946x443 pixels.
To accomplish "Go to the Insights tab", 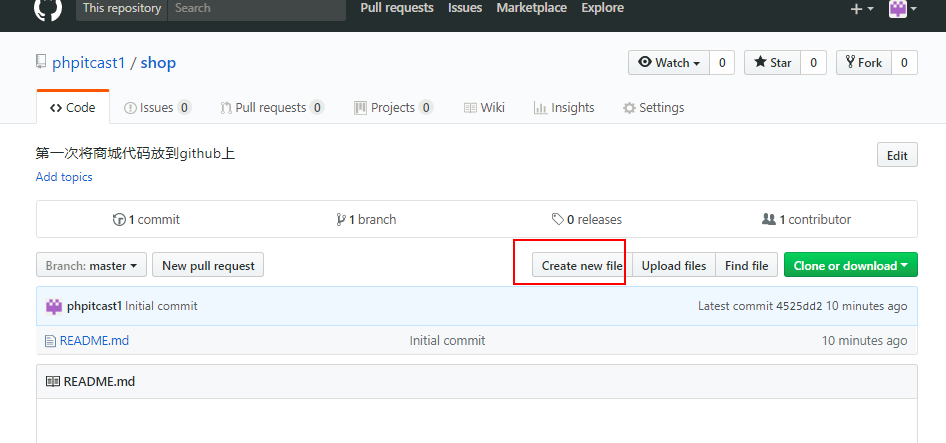I will coord(564,108).
